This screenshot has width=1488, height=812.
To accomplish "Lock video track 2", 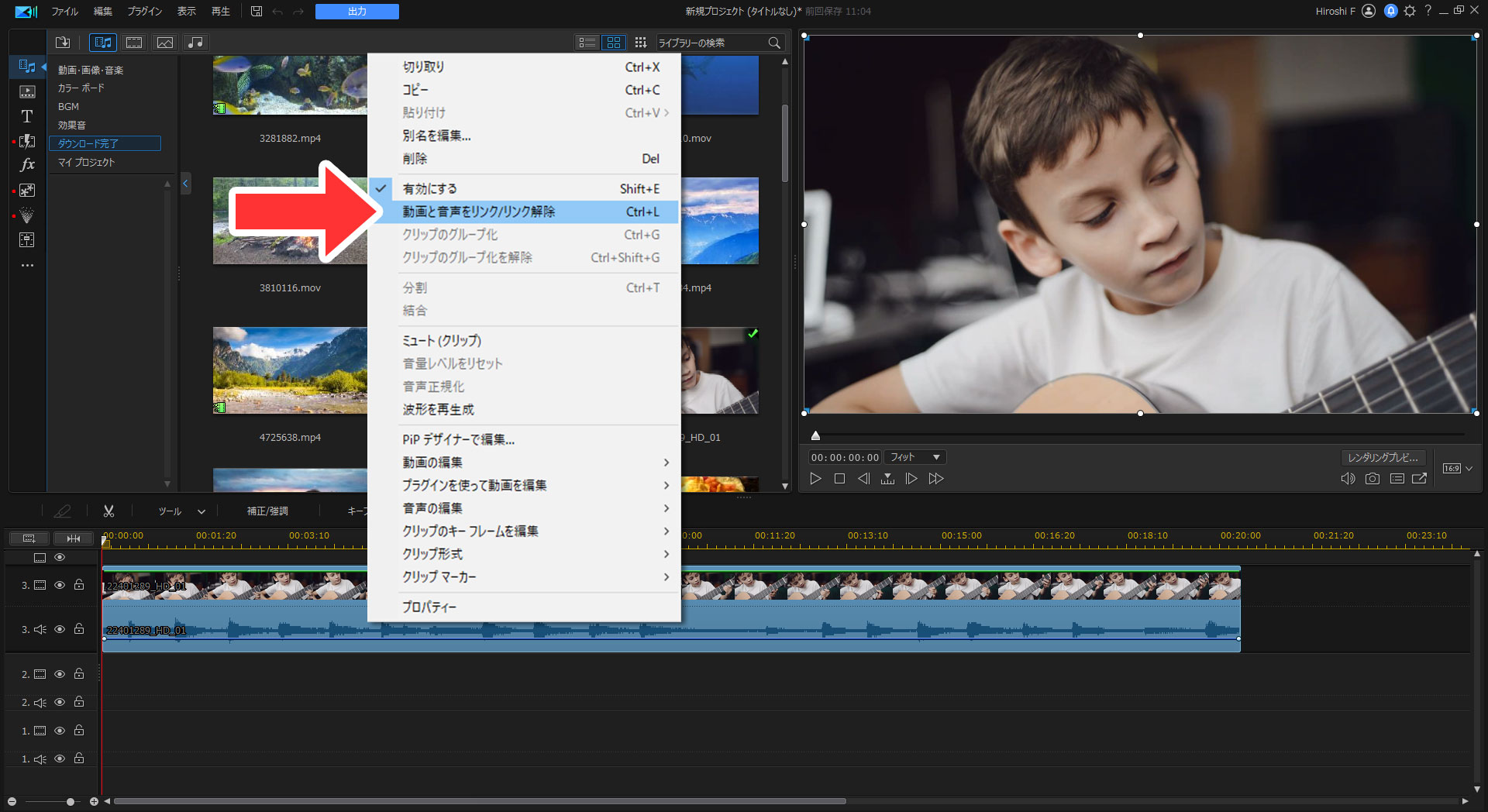I will (x=79, y=674).
